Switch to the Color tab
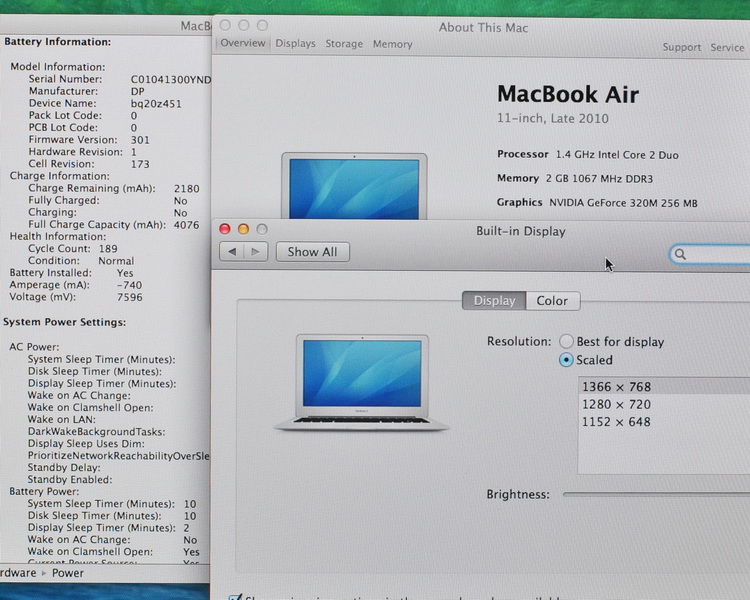Image resolution: width=750 pixels, height=600 pixels. click(552, 301)
